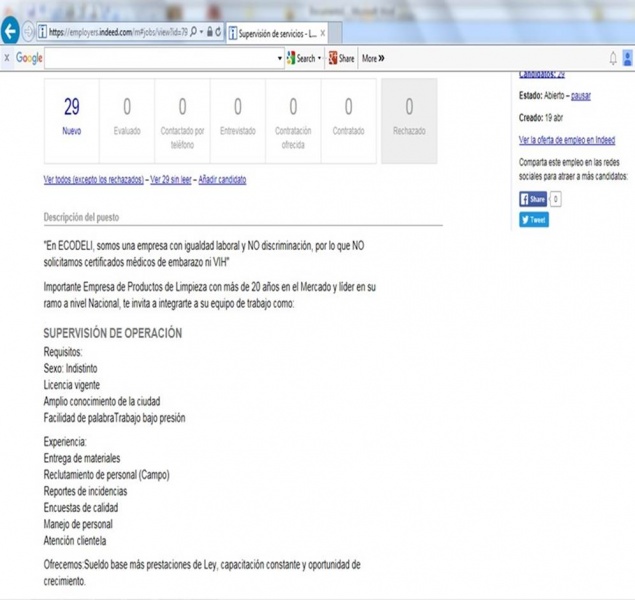Image resolution: width=635 pixels, height=600 pixels.
Task: Click the text 'Entrega de materiales'
Action: tap(82, 458)
